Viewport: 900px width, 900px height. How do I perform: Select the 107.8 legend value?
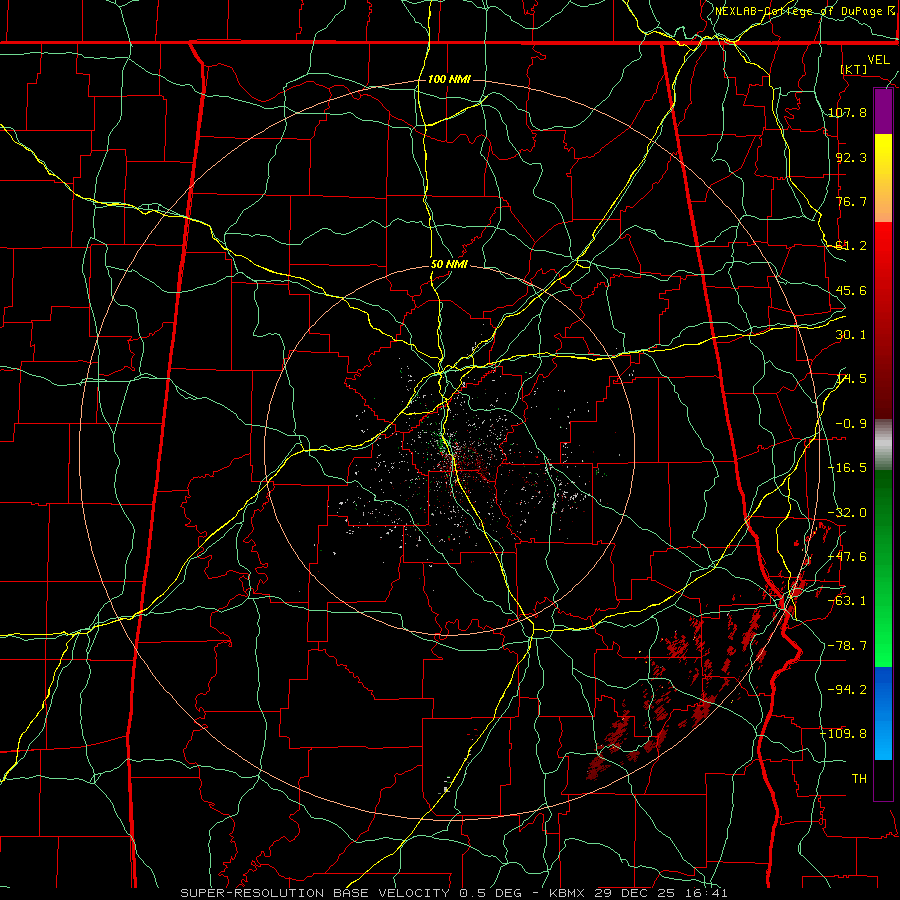pos(848,112)
